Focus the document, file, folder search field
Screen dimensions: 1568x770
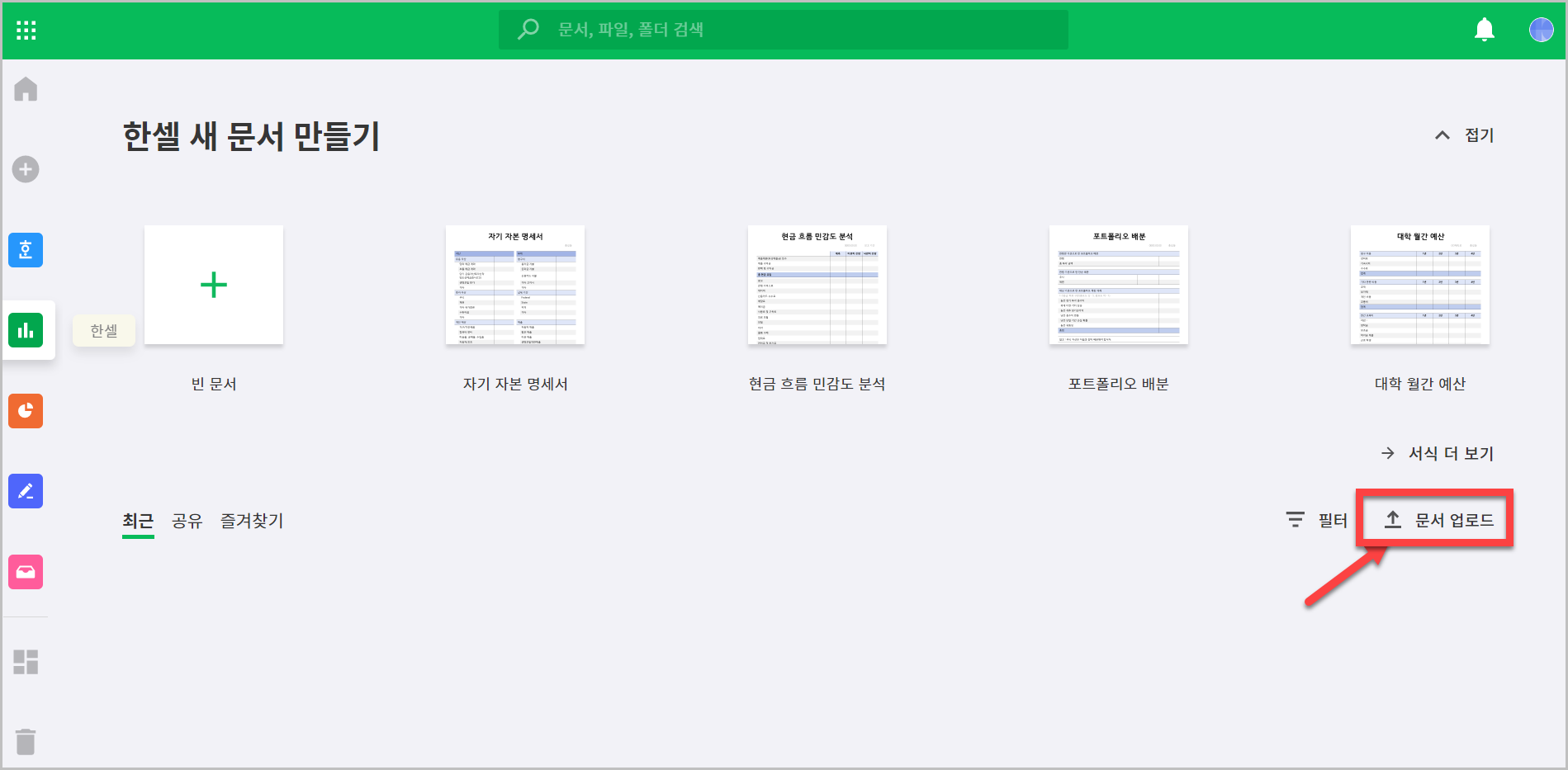click(x=783, y=30)
